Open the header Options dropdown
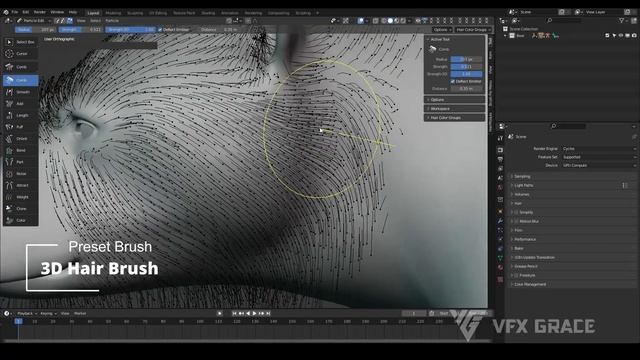This screenshot has height=360, width=640. click(x=442, y=30)
